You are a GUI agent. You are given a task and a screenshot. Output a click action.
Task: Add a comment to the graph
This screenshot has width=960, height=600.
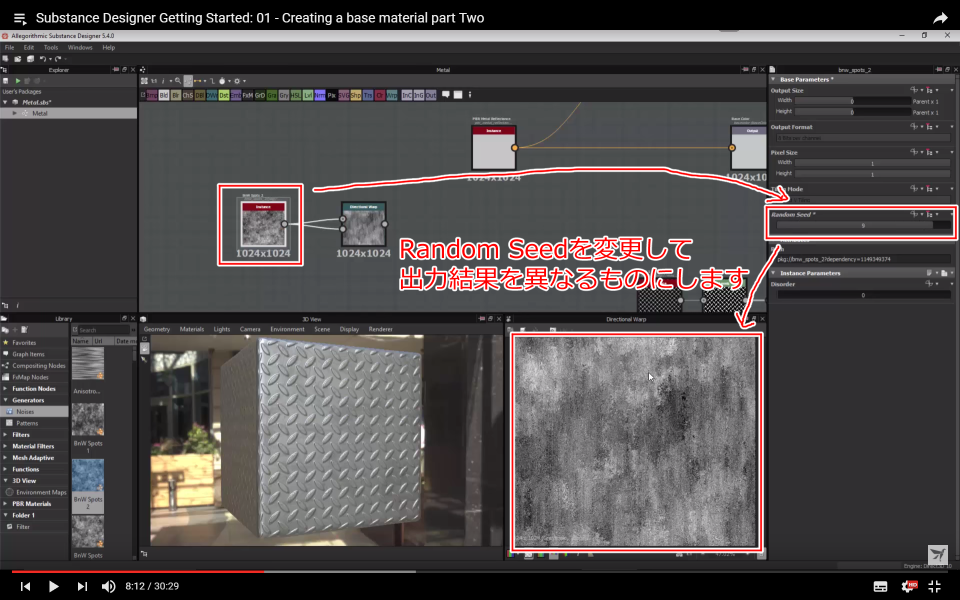pyautogui.click(x=446, y=95)
